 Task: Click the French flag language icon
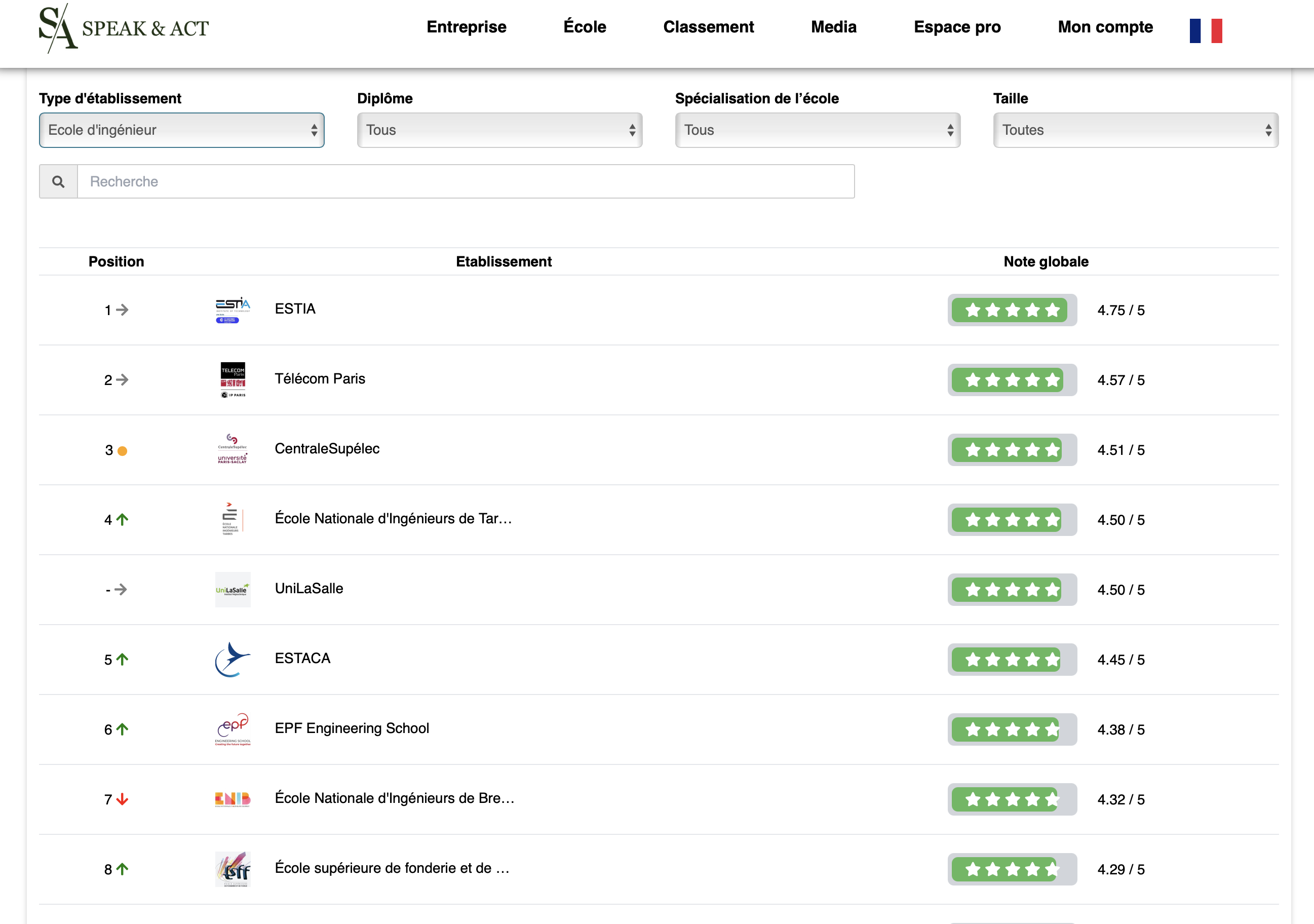coord(1206,30)
